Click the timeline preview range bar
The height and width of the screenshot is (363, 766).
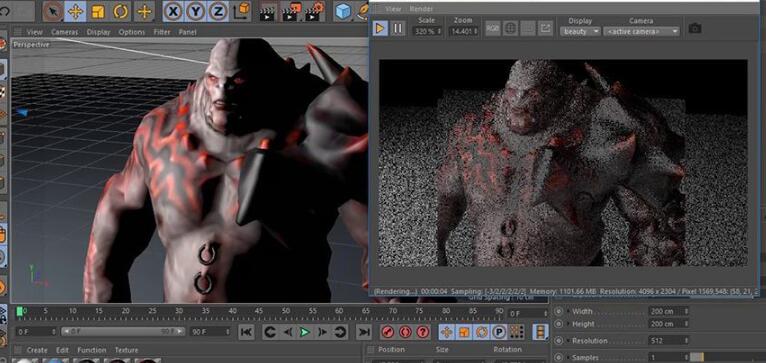(x=123, y=332)
